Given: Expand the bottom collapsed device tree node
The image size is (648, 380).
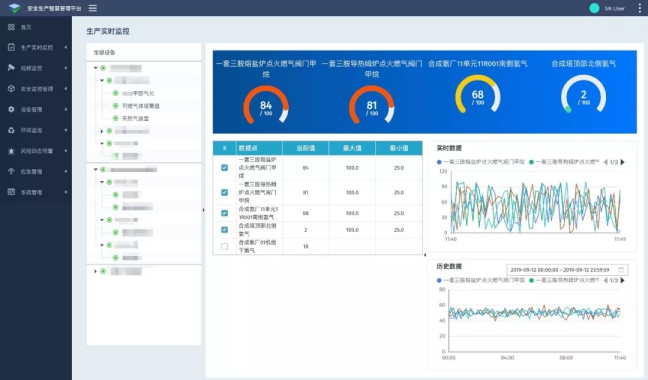Looking at the screenshot, I should point(95,271).
